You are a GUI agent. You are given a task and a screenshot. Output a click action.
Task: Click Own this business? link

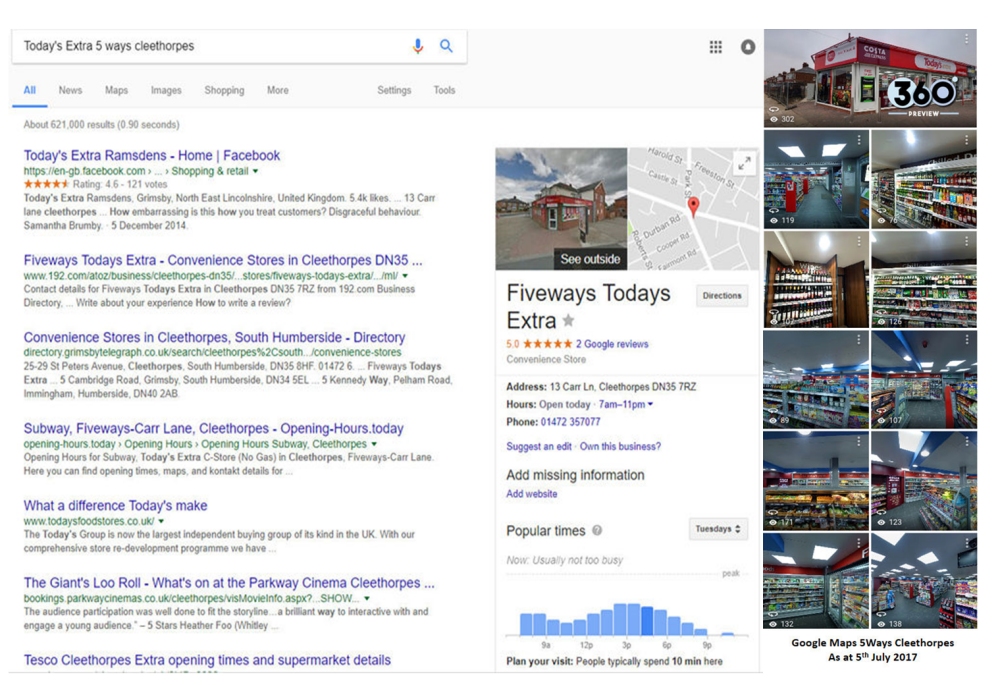pyautogui.click(x=620, y=446)
